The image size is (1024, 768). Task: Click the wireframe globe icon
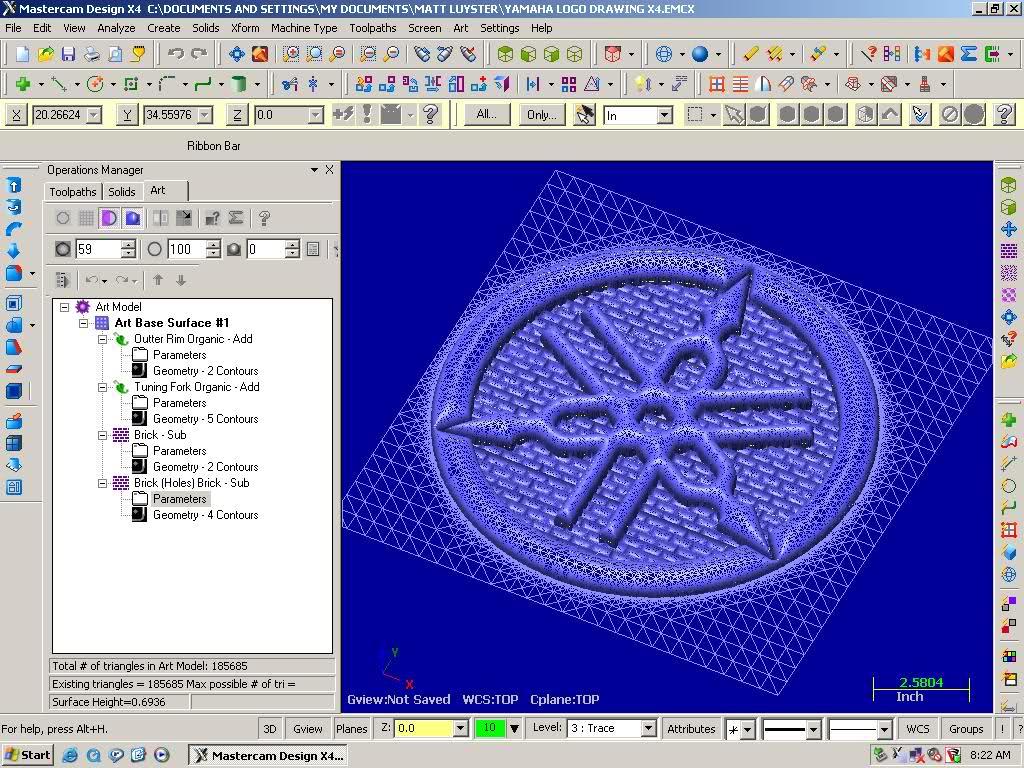point(664,54)
